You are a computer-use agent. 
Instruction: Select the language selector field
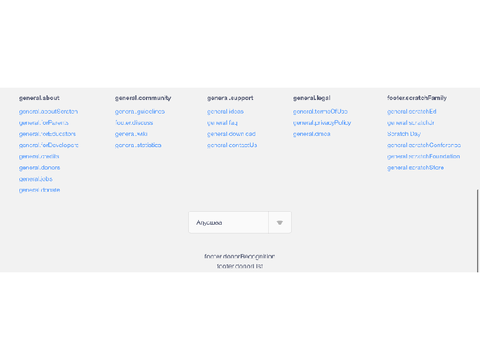click(240, 222)
